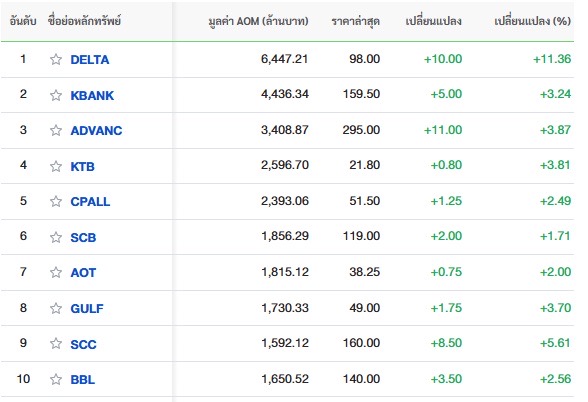Screen dimensions: 588x402
Task: Open the KBANK stock page
Action: click(92, 95)
